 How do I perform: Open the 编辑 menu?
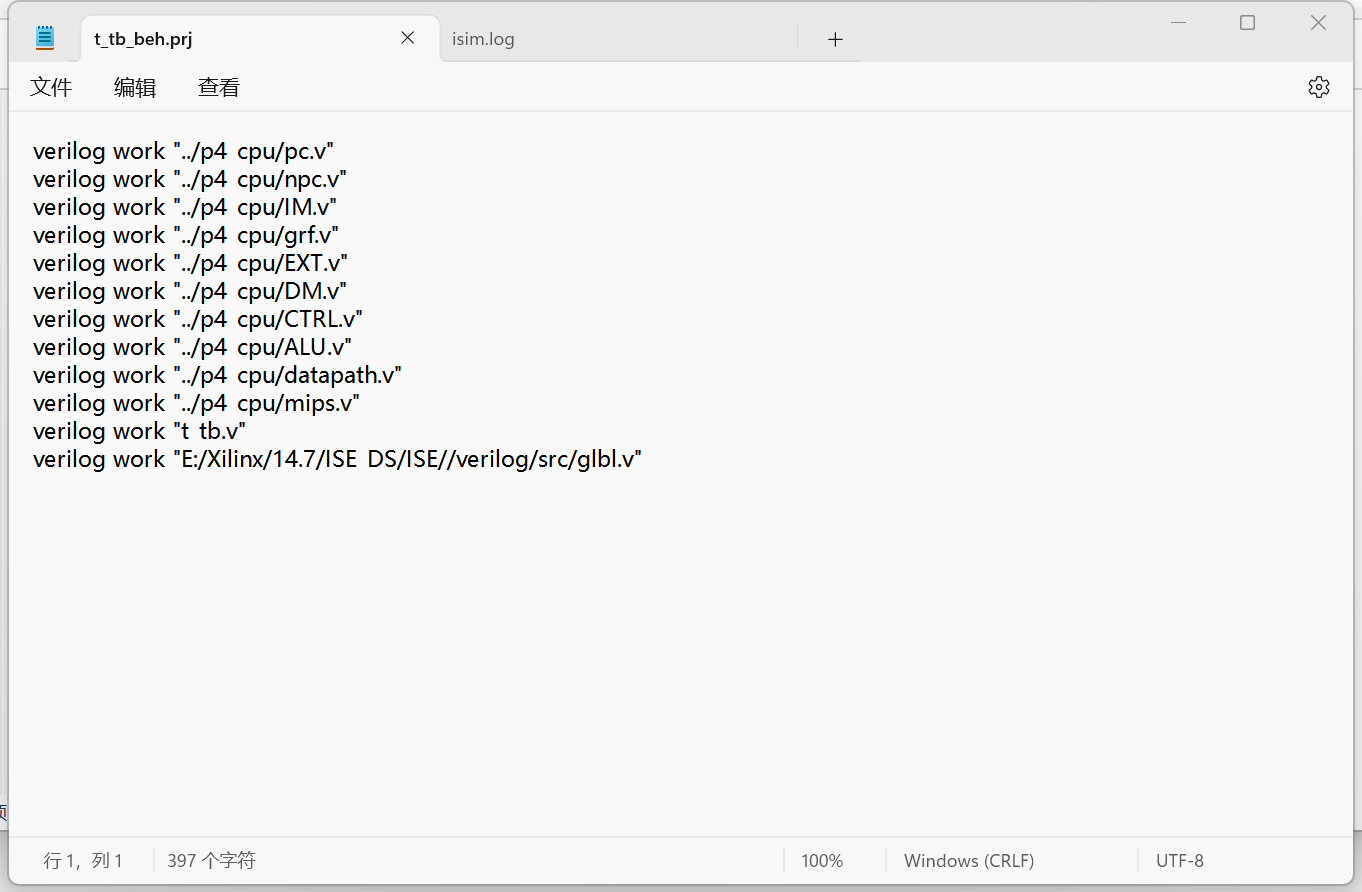click(135, 87)
